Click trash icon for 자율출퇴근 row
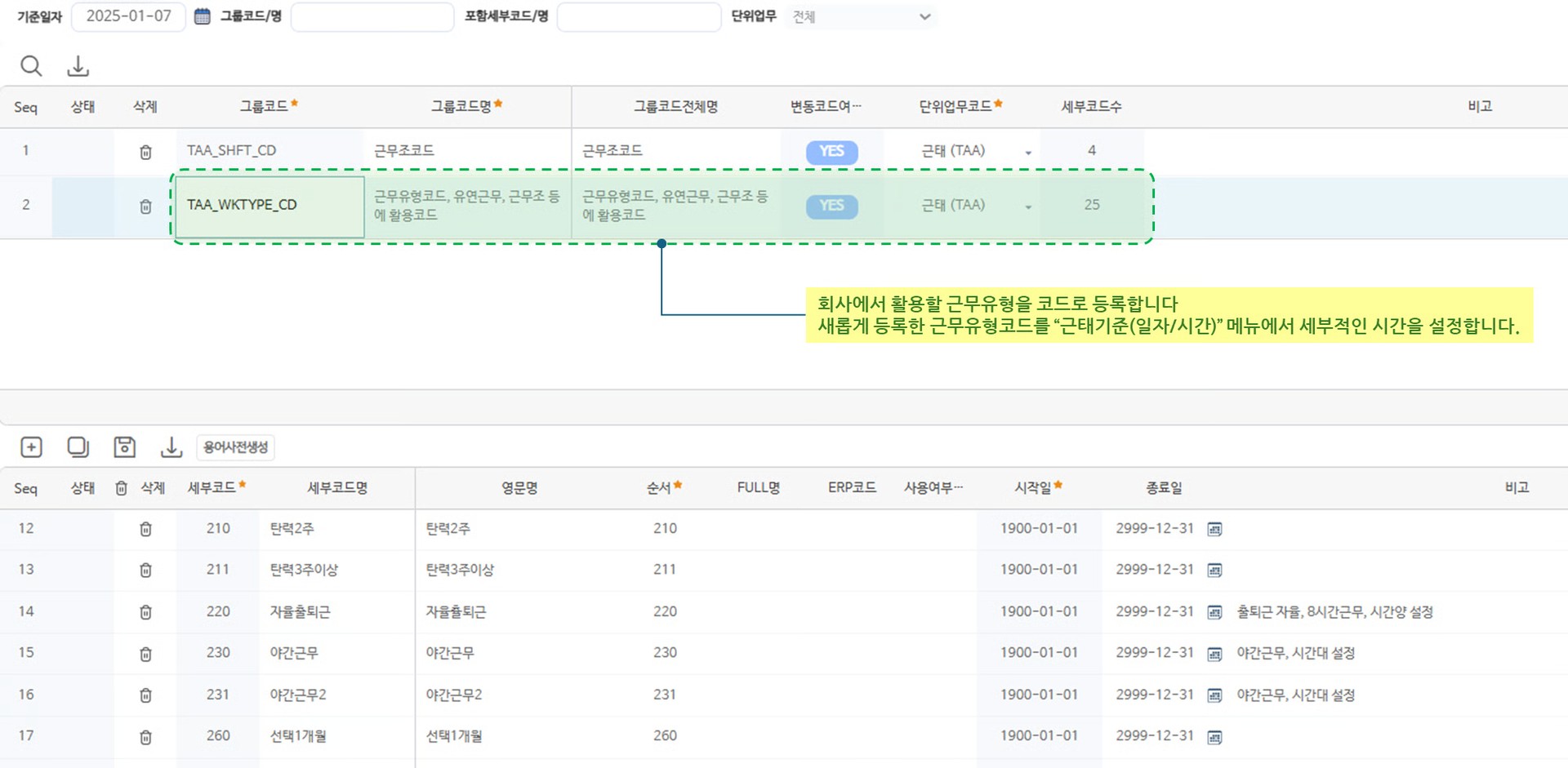1568x768 pixels. coord(145,612)
